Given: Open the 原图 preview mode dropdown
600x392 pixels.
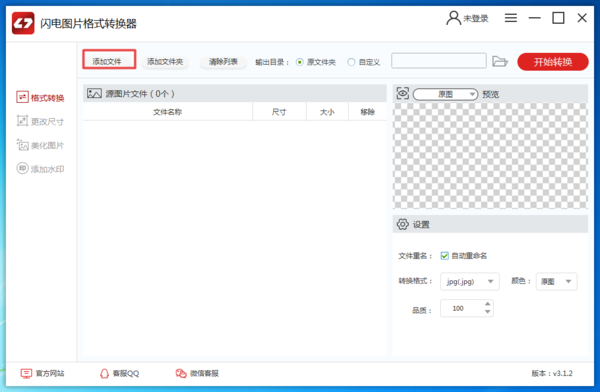Looking at the screenshot, I should (445, 94).
